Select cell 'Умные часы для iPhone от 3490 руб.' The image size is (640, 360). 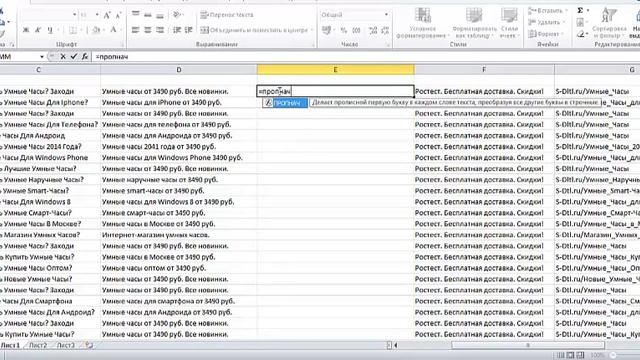(179, 102)
